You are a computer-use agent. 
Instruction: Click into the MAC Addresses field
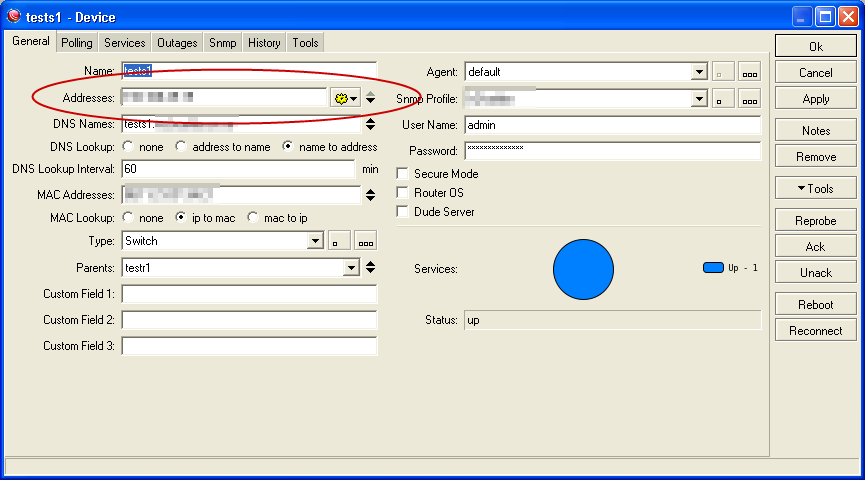click(241, 195)
